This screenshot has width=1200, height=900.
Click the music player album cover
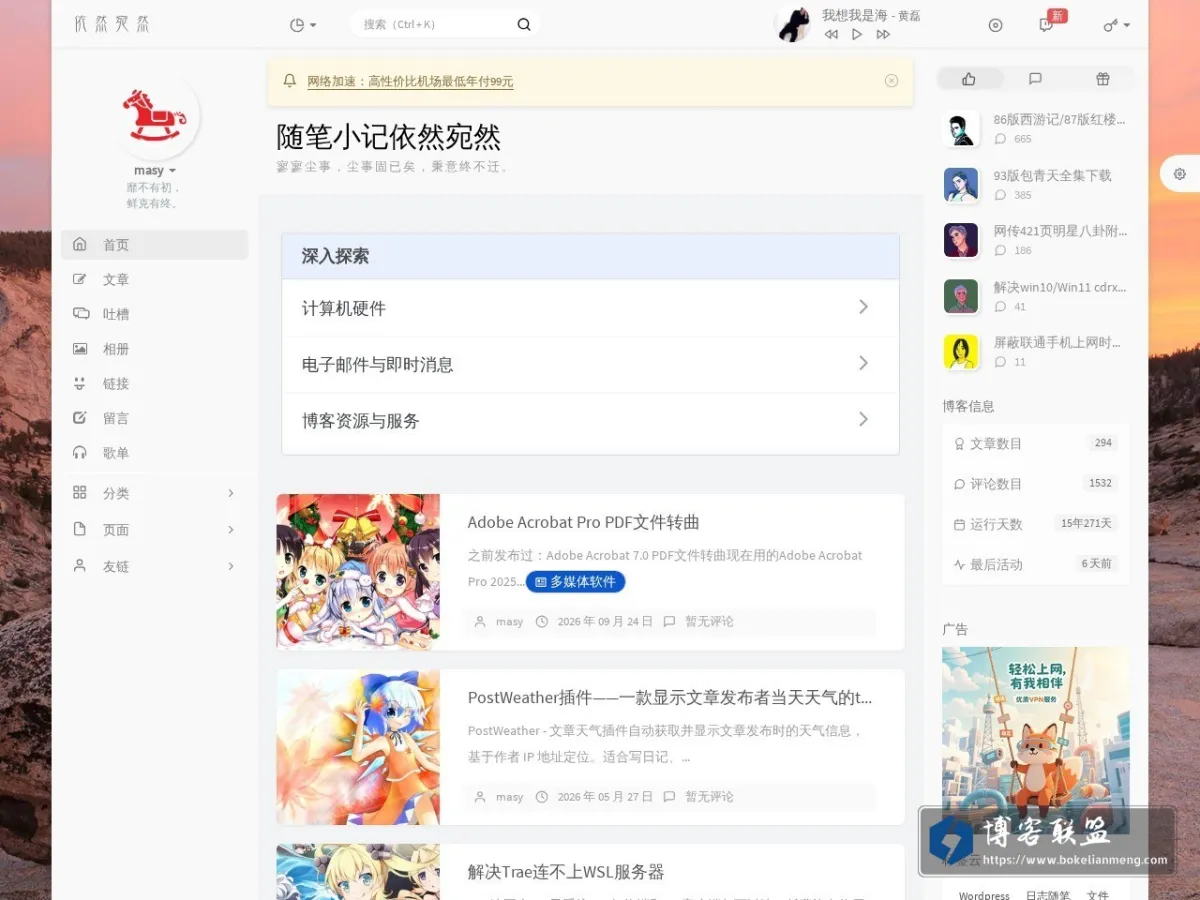[x=793, y=24]
